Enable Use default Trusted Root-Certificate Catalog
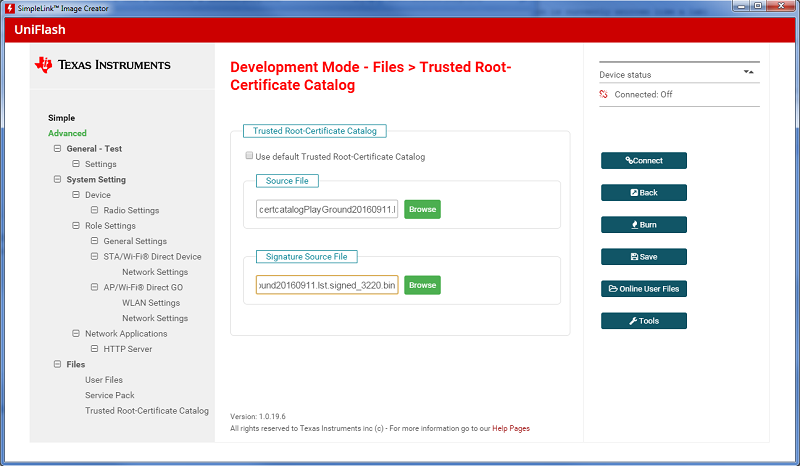 [x=249, y=157]
